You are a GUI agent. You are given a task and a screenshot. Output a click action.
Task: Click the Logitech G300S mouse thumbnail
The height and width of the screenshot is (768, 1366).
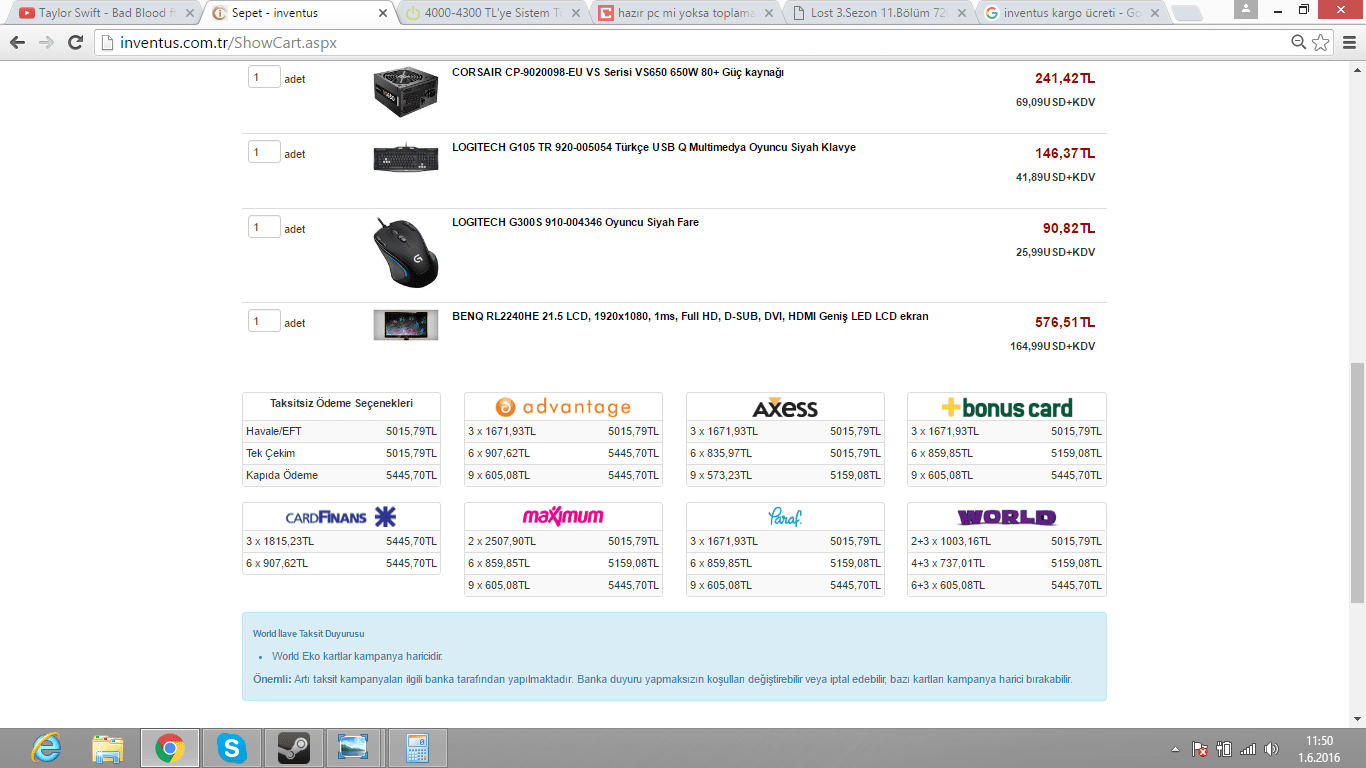tap(405, 252)
